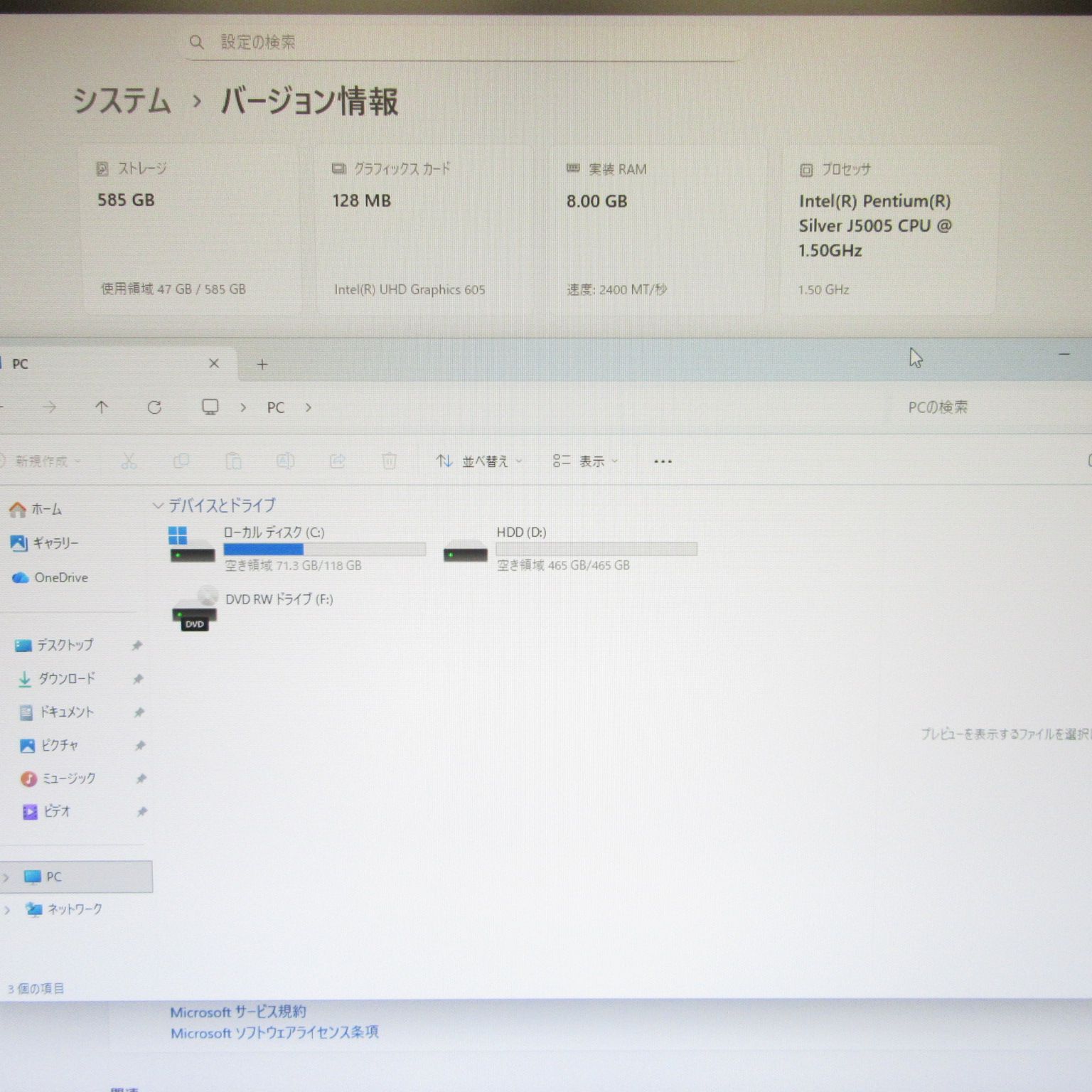Open the 表示 view options dropdown
Screen dimensions: 1092x1092
click(590, 461)
